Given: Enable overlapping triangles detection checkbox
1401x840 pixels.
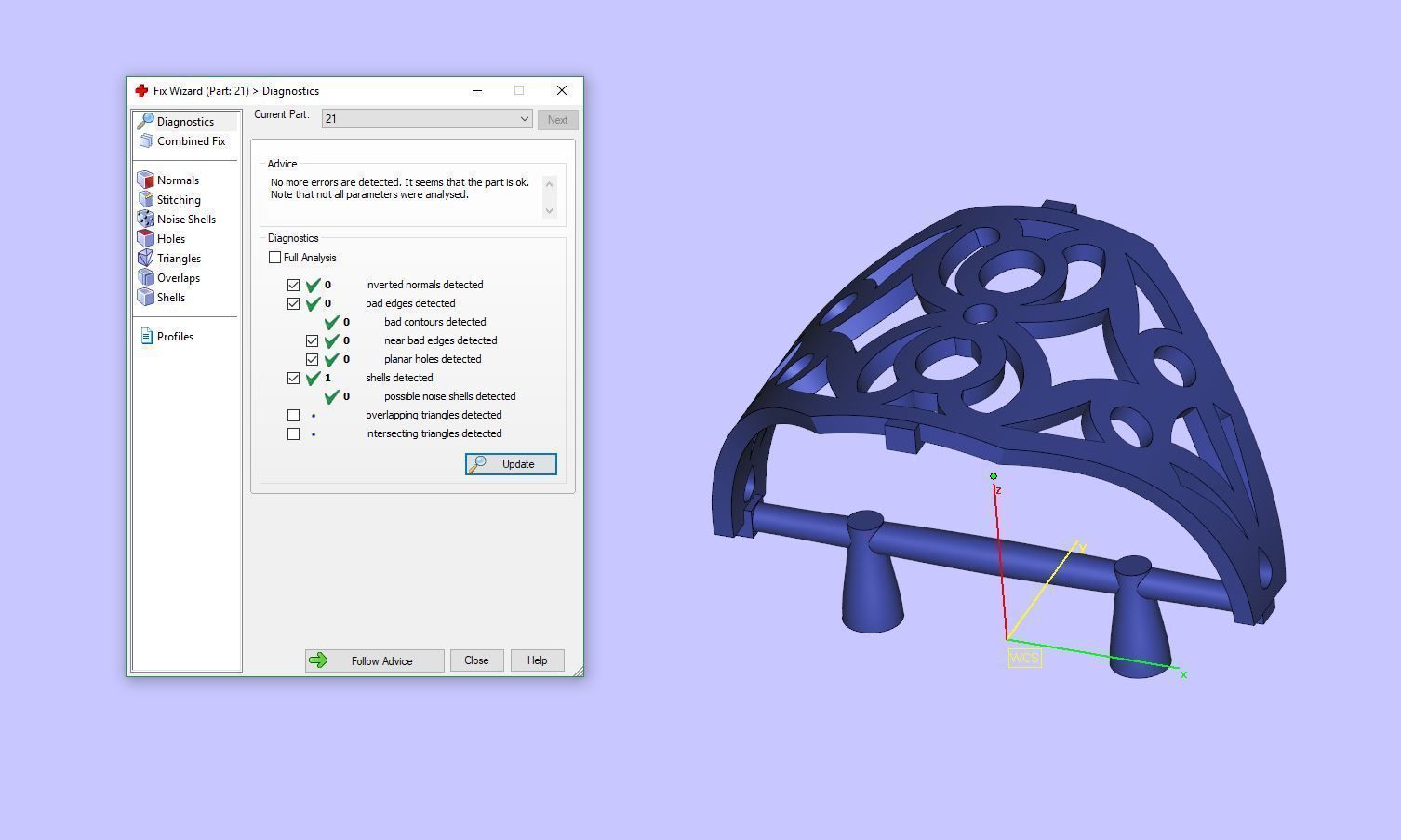Looking at the screenshot, I should tap(294, 415).
